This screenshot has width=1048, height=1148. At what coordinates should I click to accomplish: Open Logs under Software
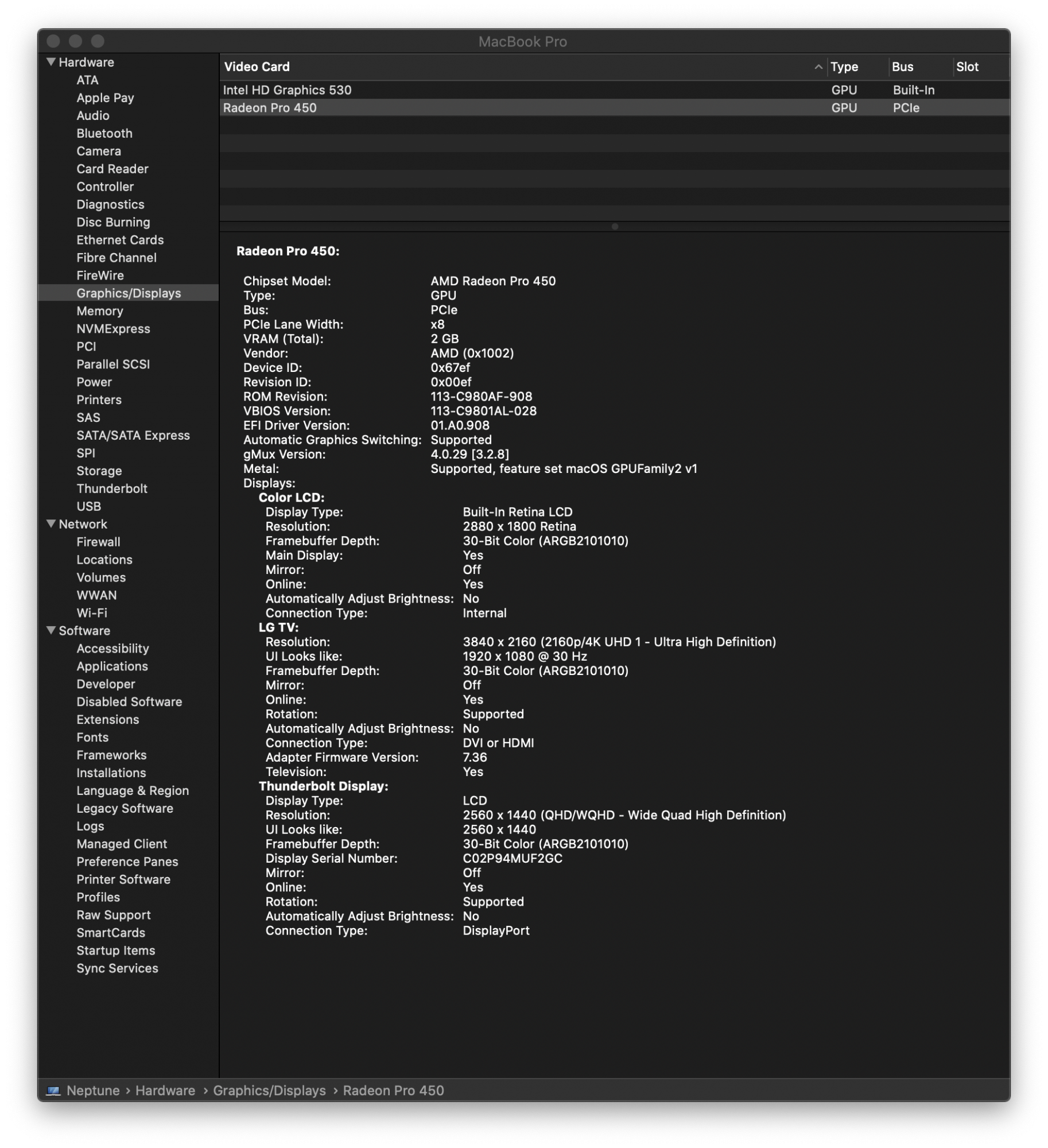pyautogui.click(x=90, y=827)
